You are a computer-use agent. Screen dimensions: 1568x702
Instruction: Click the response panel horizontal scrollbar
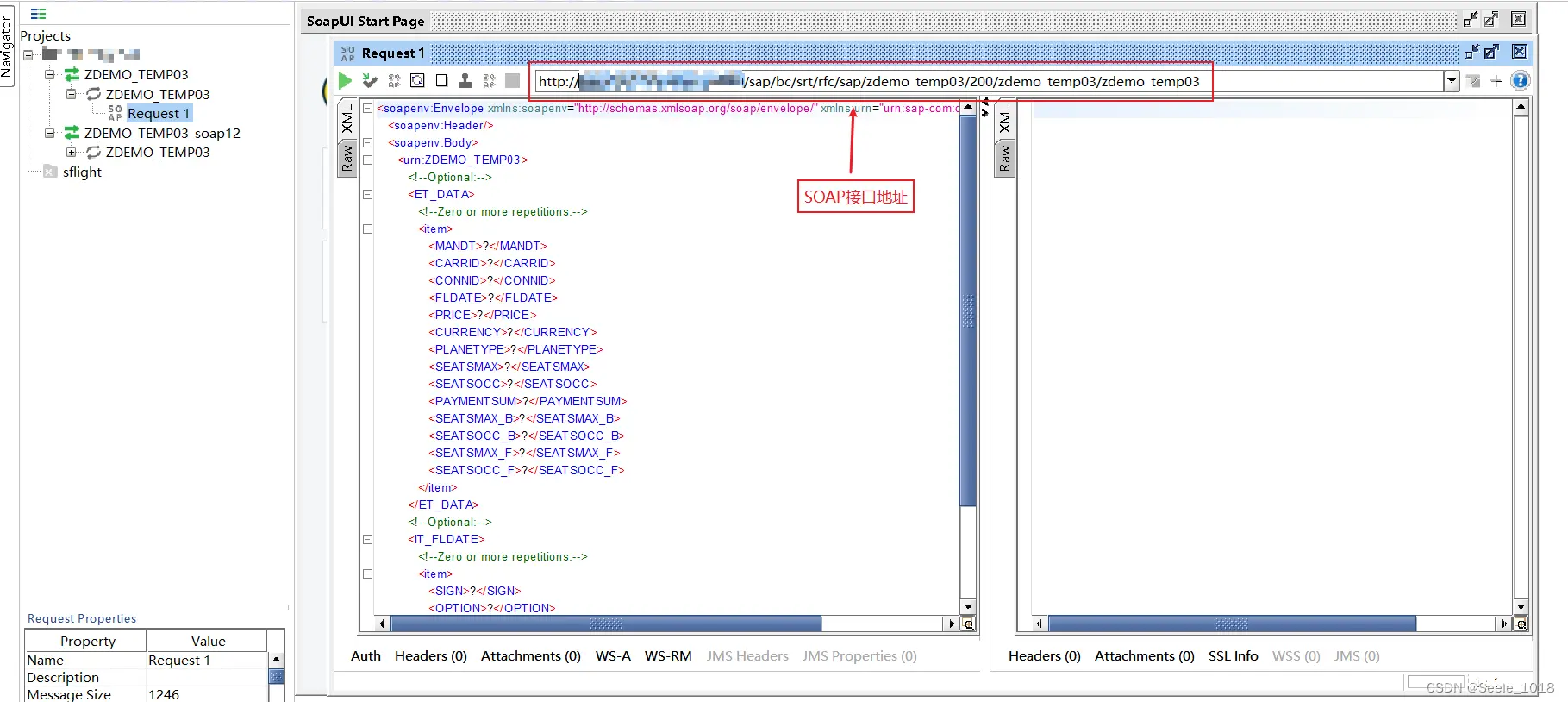click(1232, 624)
